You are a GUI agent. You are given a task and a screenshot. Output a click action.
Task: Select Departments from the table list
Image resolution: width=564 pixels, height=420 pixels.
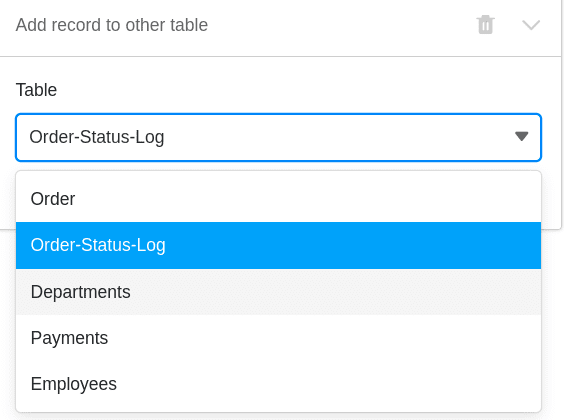pos(278,292)
